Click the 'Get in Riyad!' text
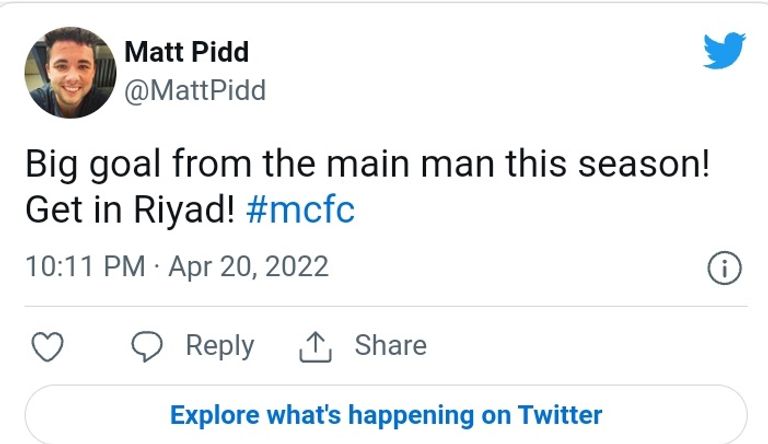 click(x=128, y=211)
